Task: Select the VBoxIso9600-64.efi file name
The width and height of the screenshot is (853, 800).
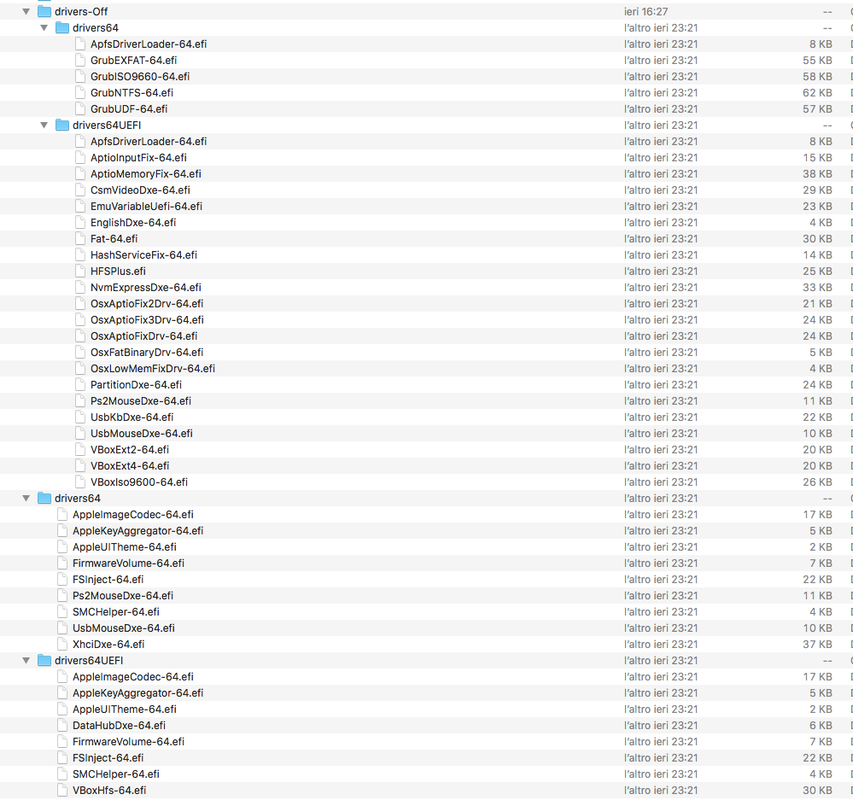Action: [x=139, y=482]
